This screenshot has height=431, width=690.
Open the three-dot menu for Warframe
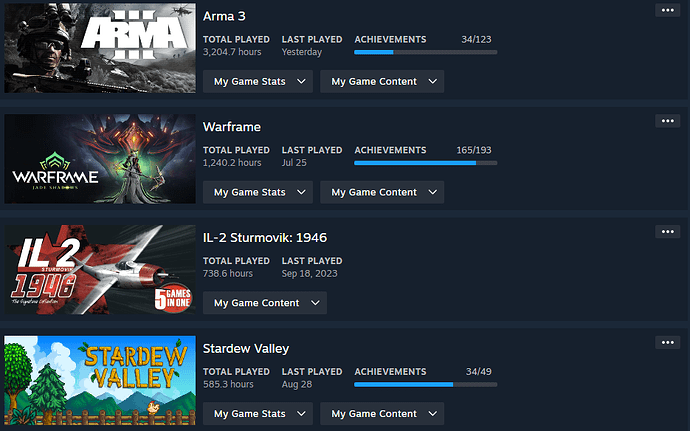(x=668, y=121)
